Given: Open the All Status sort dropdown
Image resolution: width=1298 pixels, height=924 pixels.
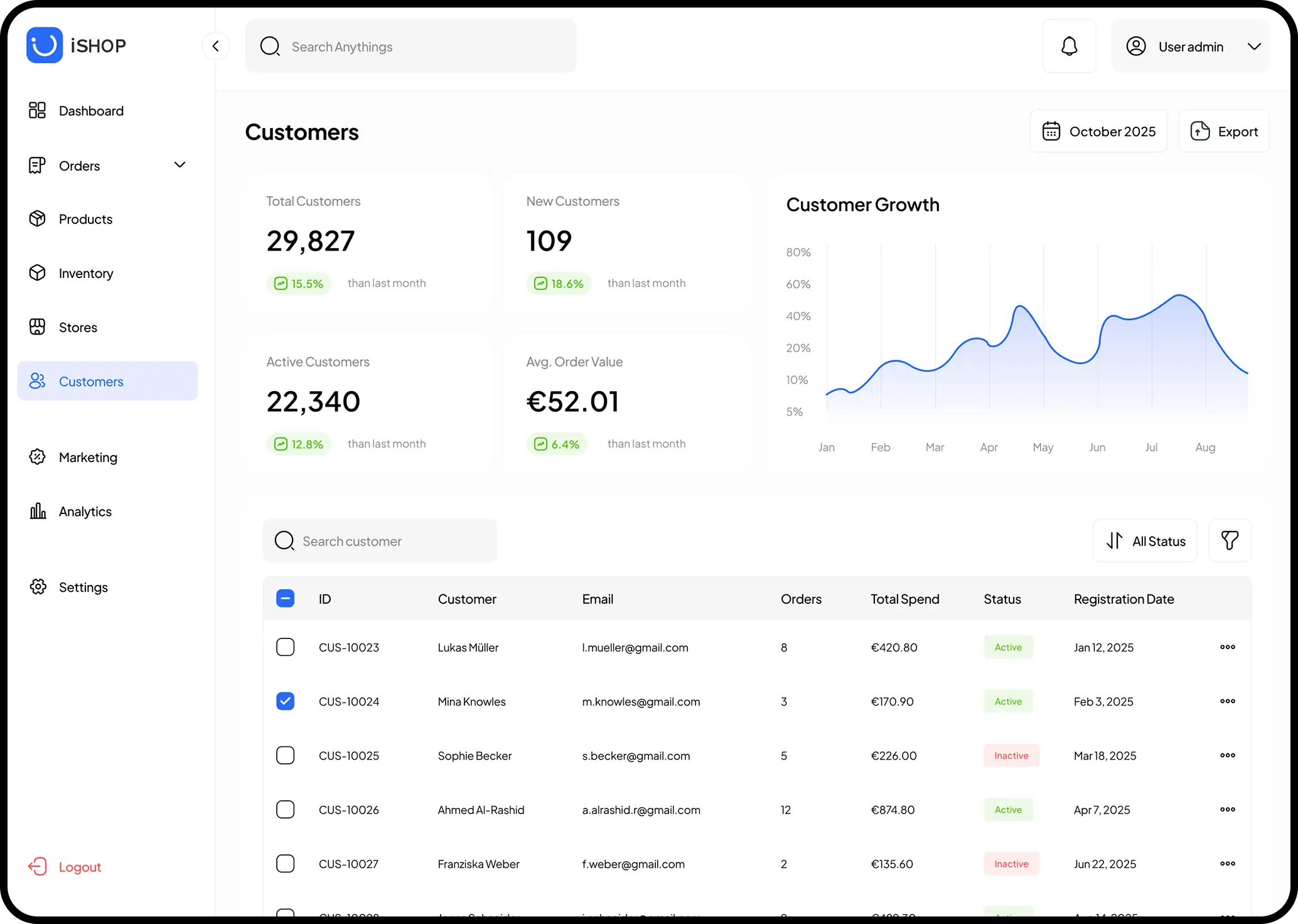Looking at the screenshot, I should coord(1145,540).
